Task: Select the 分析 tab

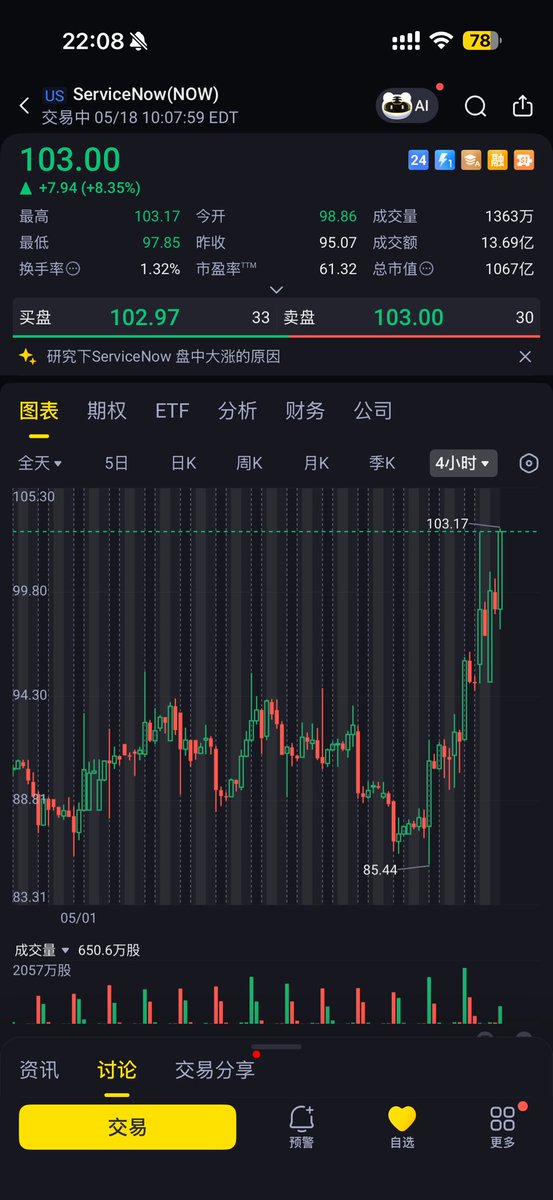Action: pyautogui.click(x=238, y=411)
